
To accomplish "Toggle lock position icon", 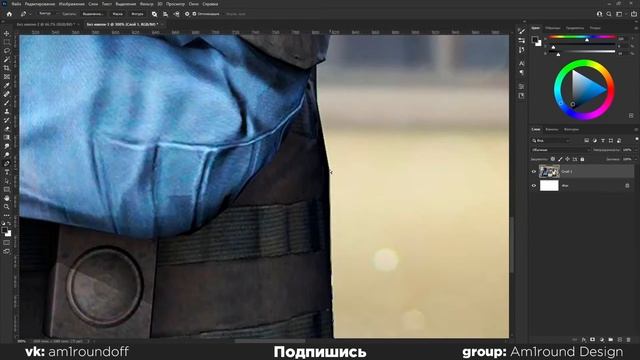I will (567, 159).
